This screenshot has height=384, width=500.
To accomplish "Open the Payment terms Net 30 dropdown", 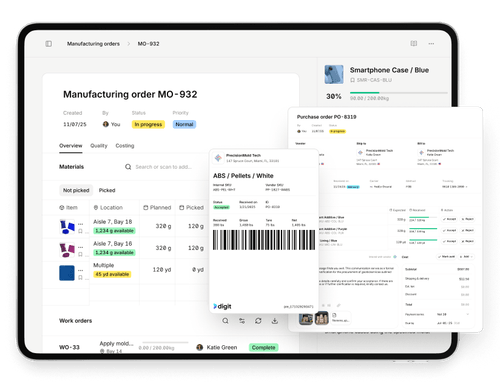I will (x=453, y=314).
